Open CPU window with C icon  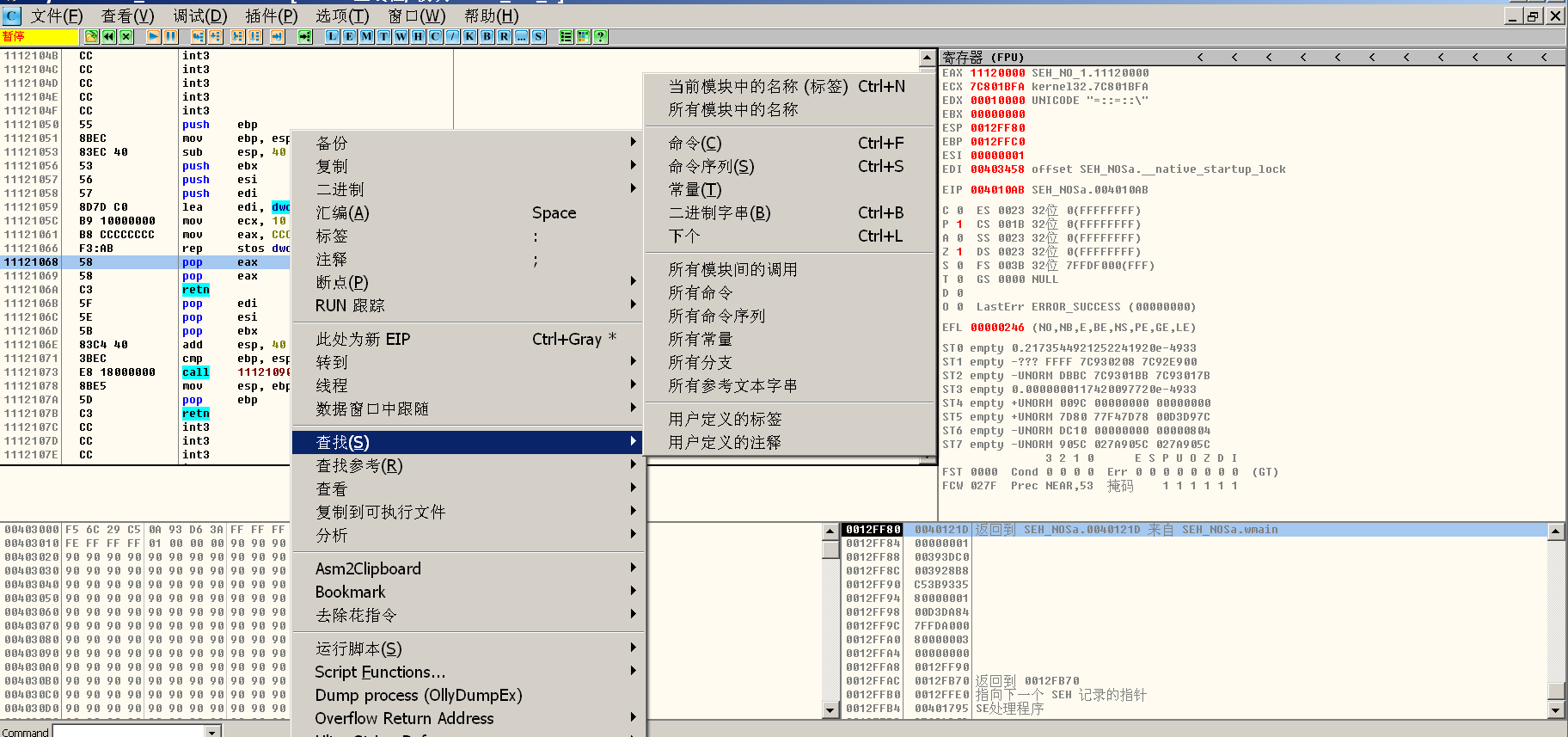435,36
